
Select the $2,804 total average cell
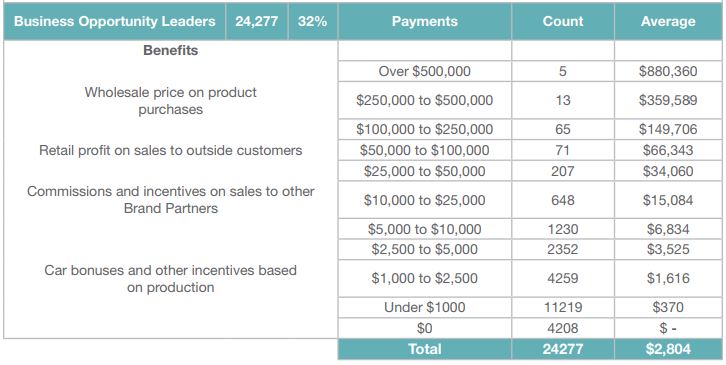668,349
